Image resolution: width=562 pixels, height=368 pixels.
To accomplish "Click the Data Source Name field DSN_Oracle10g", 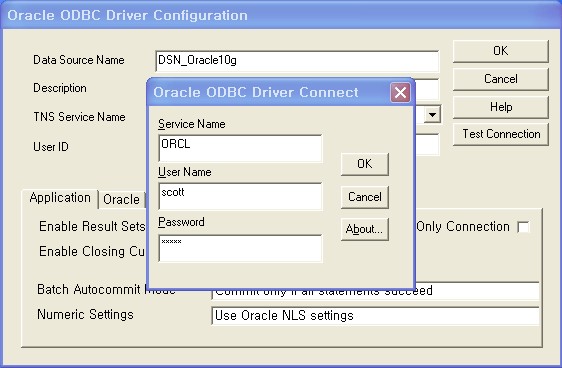I will (297, 61).
